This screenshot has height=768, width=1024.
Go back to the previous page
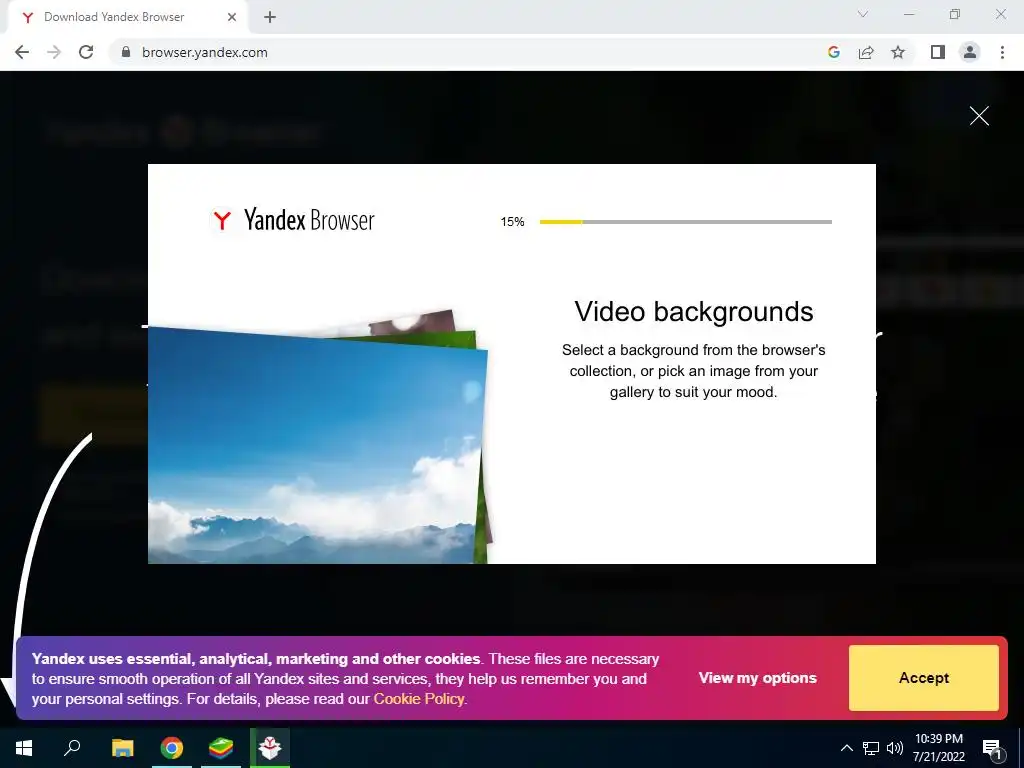pos(22,52)
